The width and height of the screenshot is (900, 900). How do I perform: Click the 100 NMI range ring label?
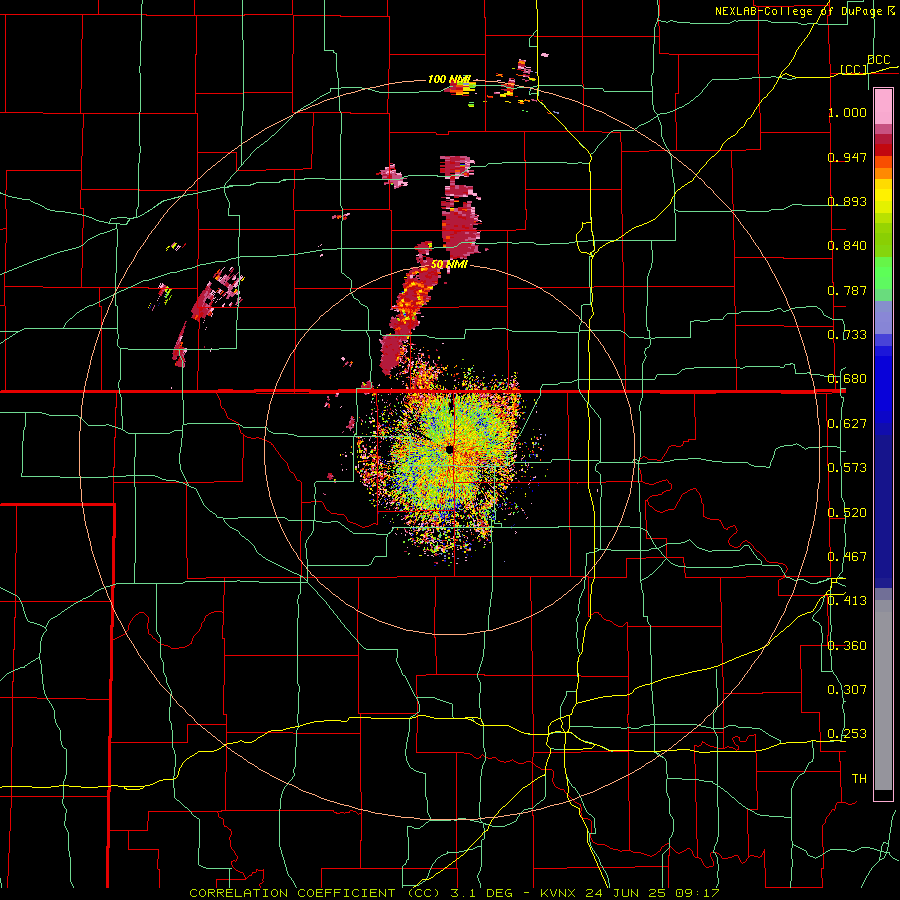[449, 79]
